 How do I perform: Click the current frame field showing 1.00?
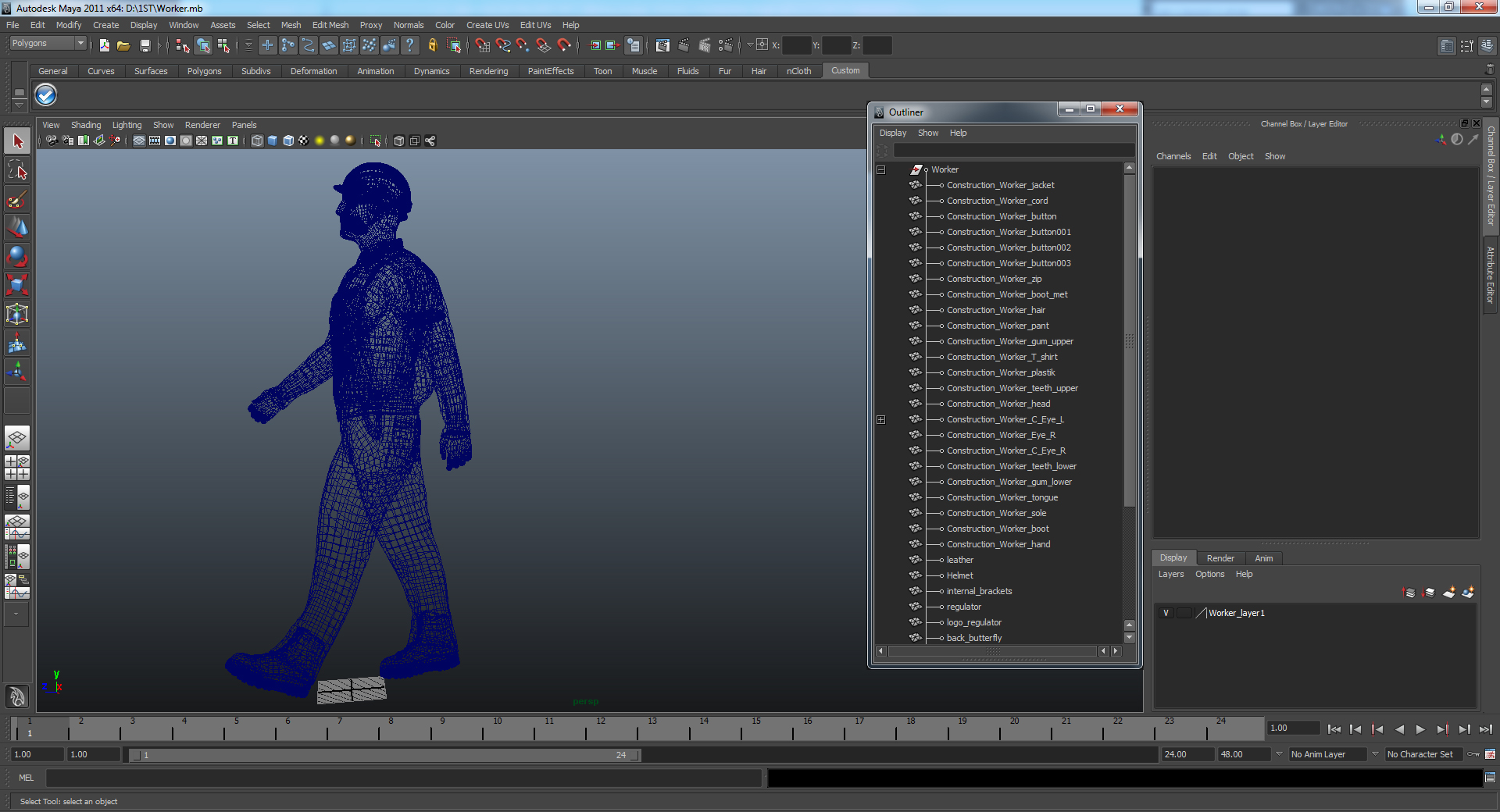tap(1294, 728)
